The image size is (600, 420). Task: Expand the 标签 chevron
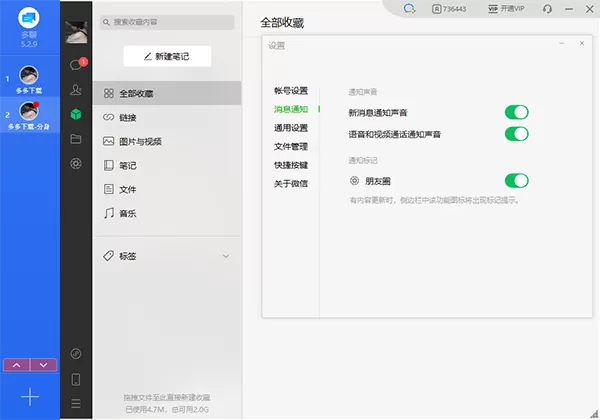[226, 256]
